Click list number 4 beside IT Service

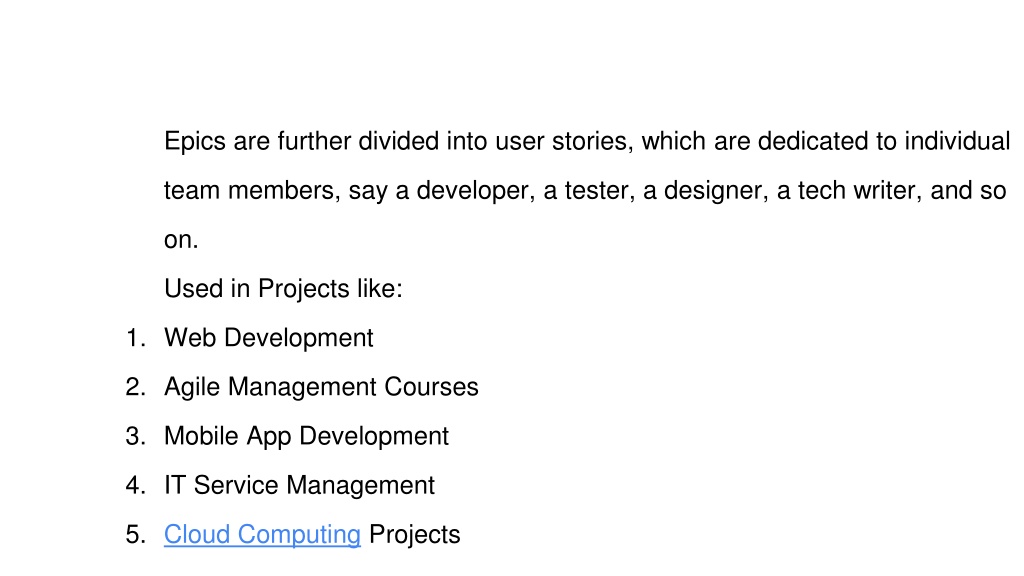tap(135, 485)
